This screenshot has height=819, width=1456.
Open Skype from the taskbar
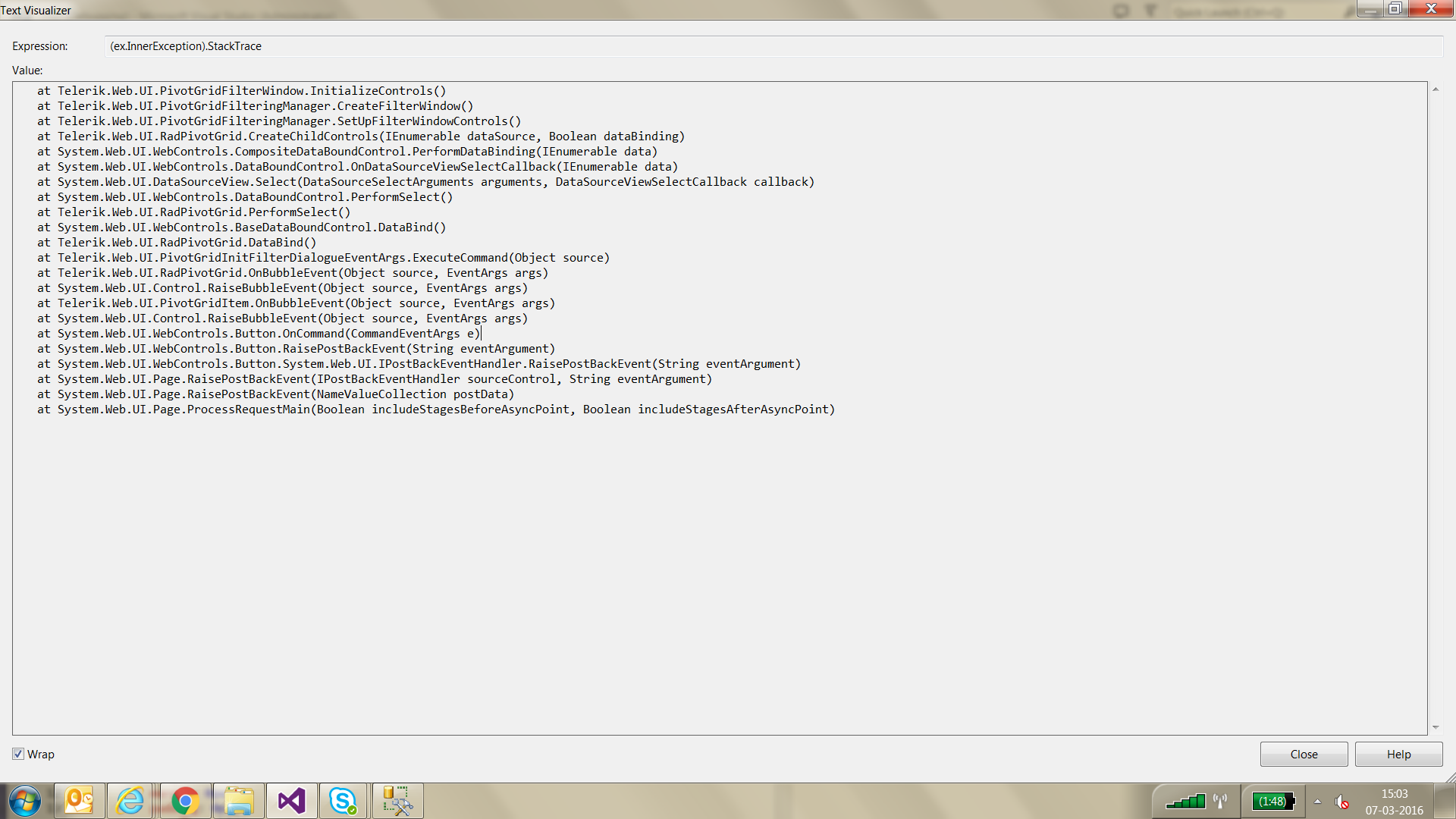pyautogui.click(x=344, y=801)
